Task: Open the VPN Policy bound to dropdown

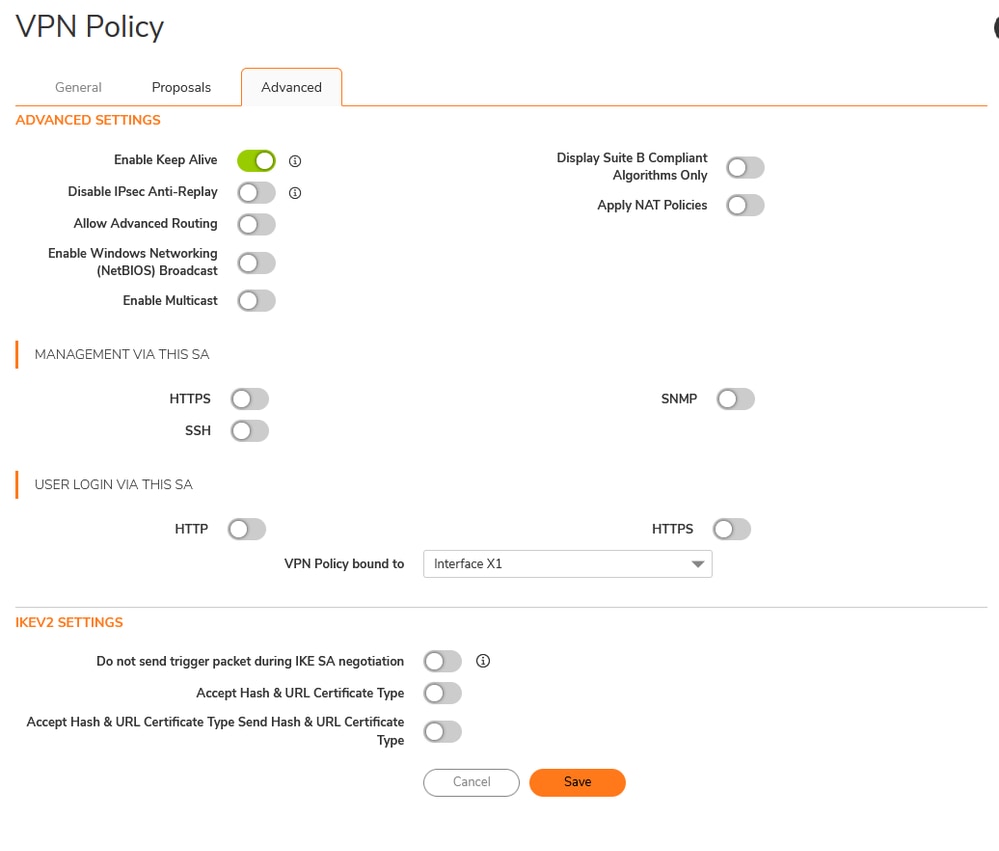Action: (567, 564)
